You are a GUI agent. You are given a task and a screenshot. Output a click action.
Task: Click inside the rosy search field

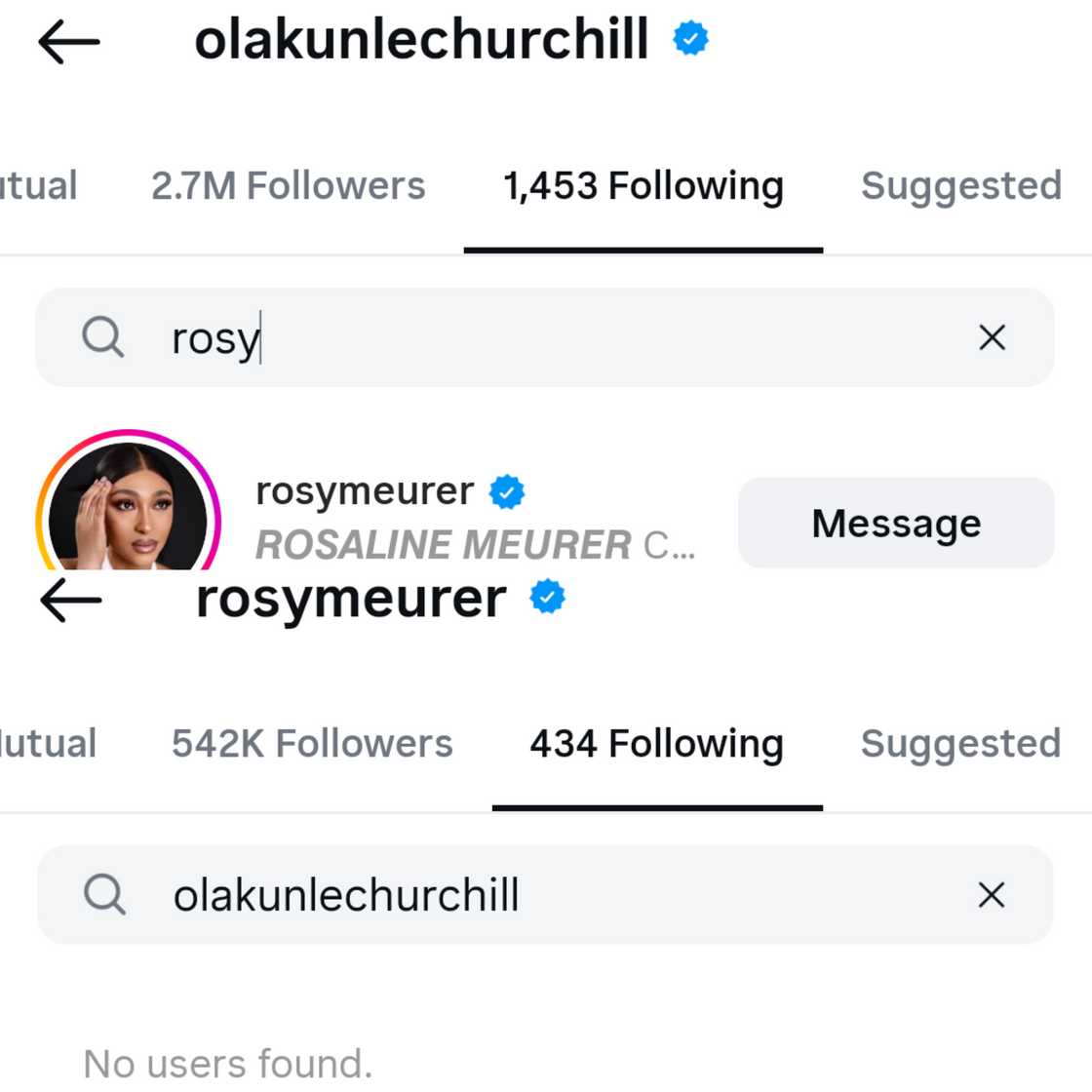click(x=439, y=337)
